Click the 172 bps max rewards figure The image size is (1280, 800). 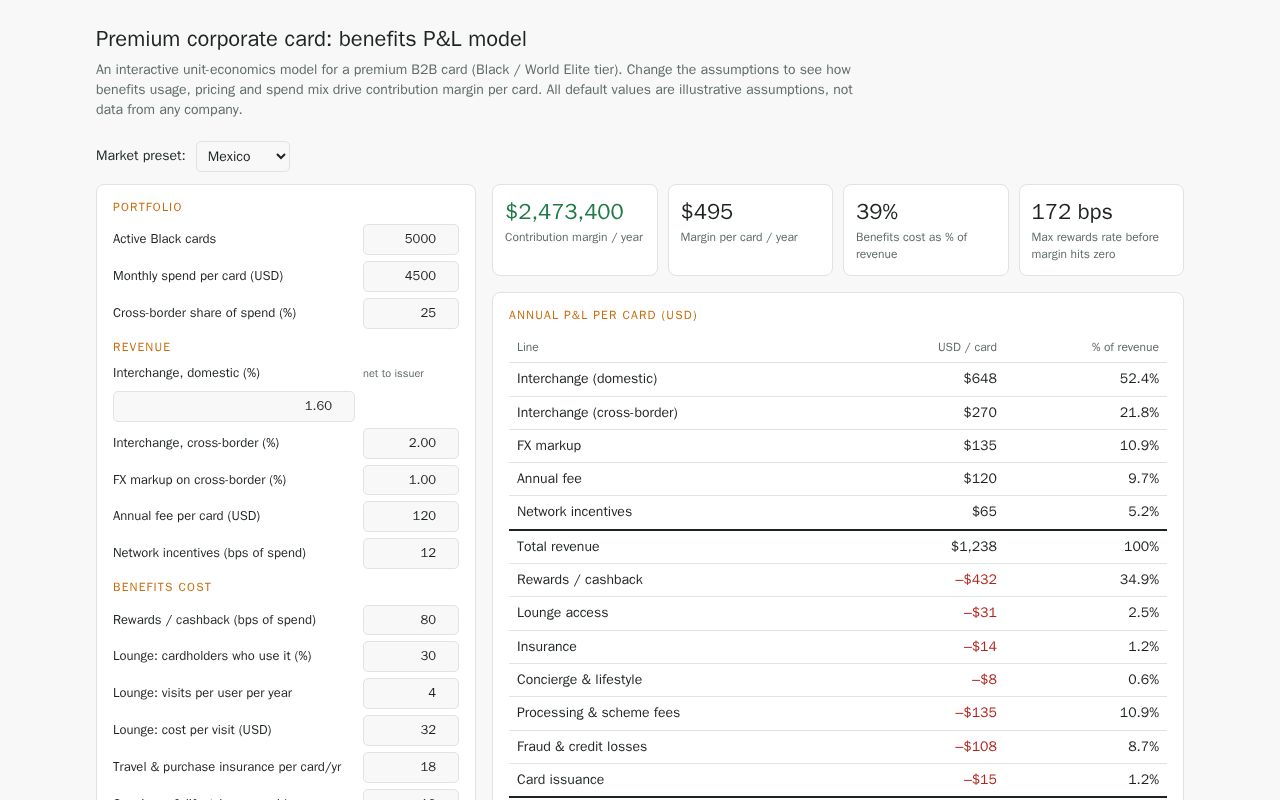point(1072,212)
